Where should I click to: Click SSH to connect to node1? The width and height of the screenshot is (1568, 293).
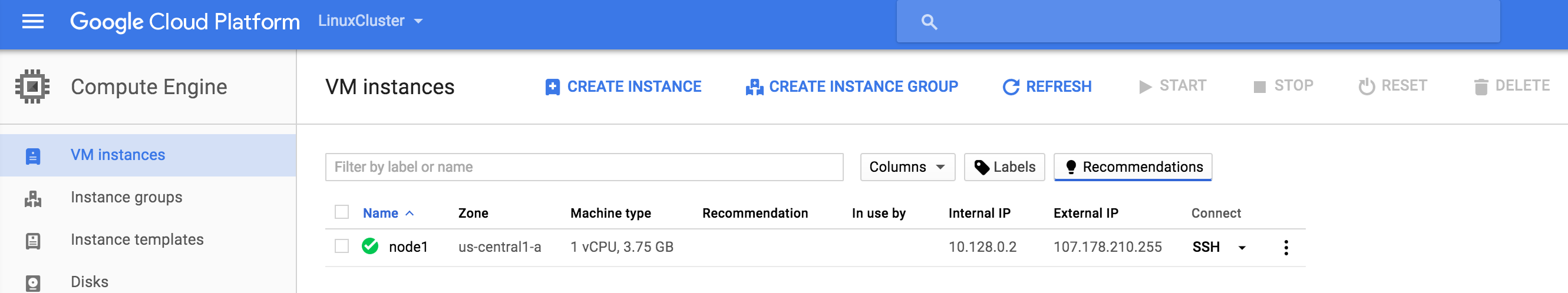(x=1206, y=248)
